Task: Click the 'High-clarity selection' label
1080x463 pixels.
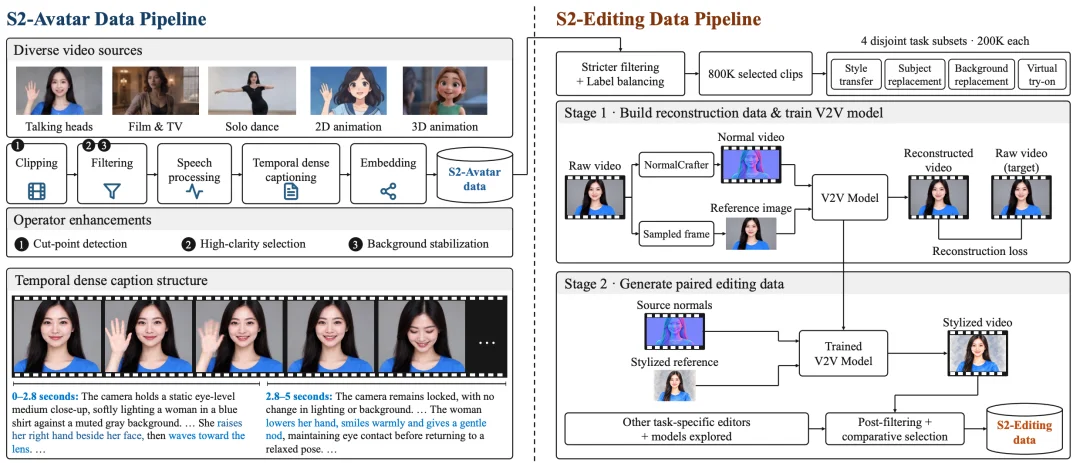Action: coord(253,244)
